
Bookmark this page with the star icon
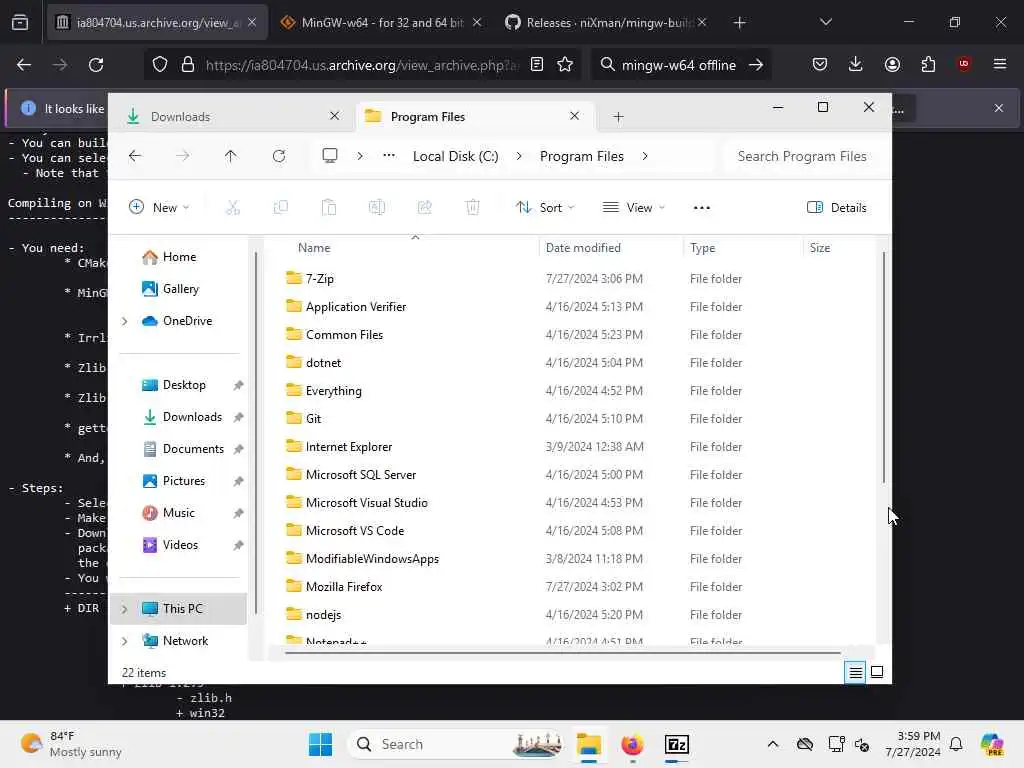(x=565, y=65)
